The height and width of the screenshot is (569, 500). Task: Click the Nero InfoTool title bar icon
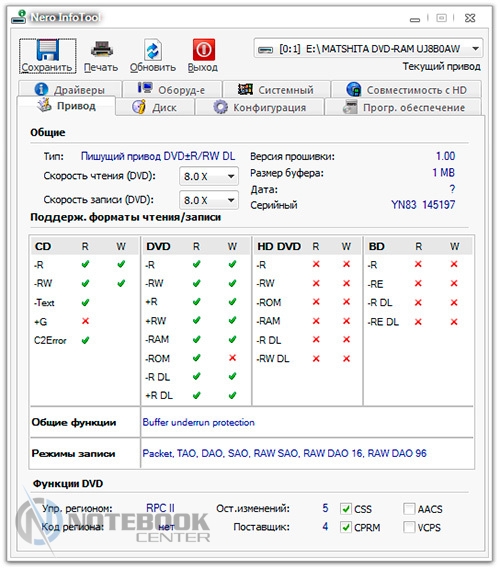[x=19, y=17]
